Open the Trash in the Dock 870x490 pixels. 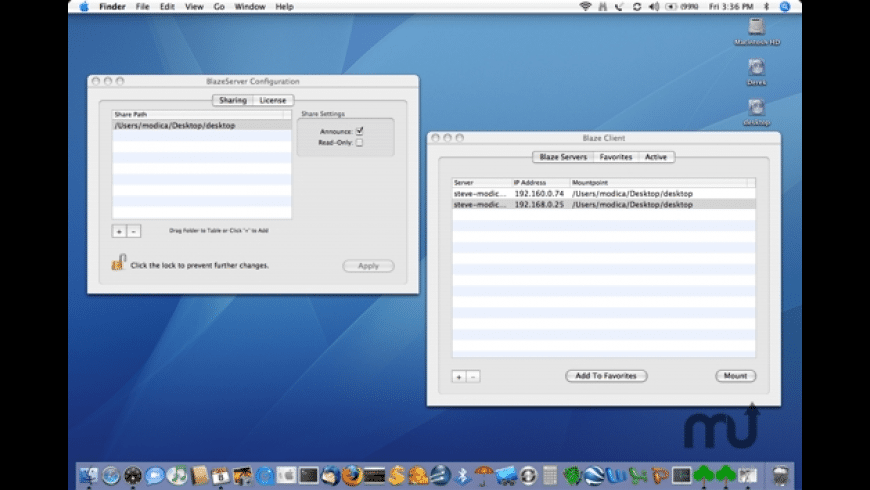781,476
